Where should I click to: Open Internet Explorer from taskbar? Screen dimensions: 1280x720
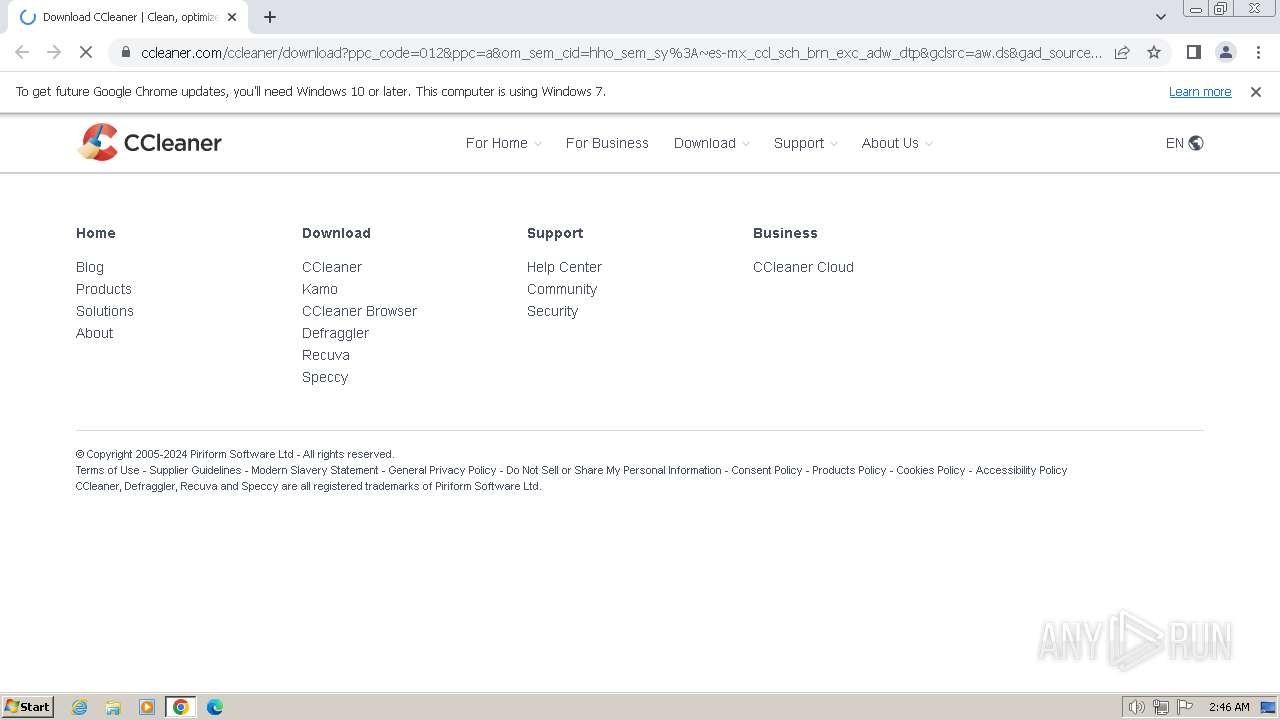[x=79, y=707]
